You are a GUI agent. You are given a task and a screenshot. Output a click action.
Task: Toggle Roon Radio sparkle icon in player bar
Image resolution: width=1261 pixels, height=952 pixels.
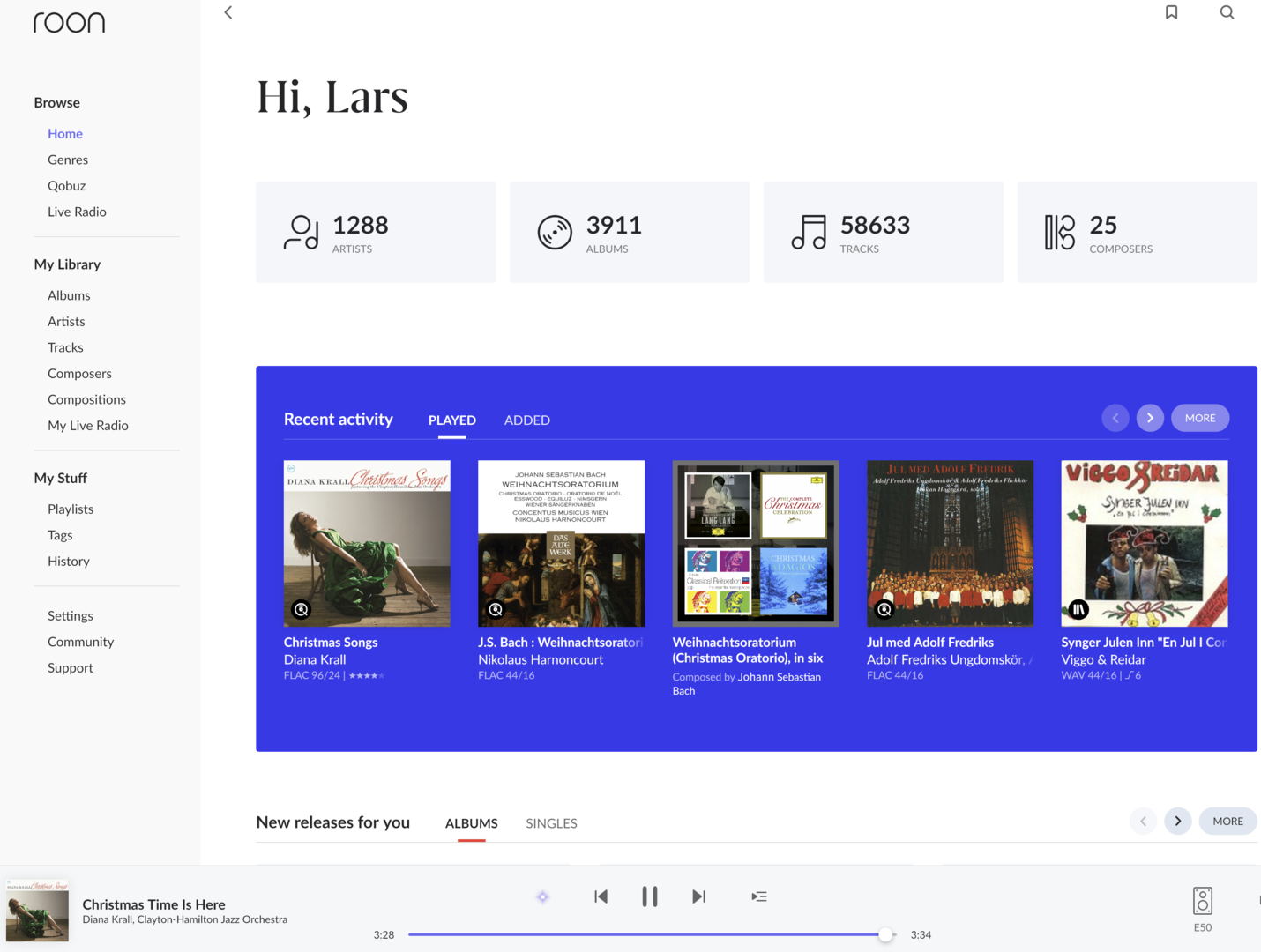click(543, 896)
